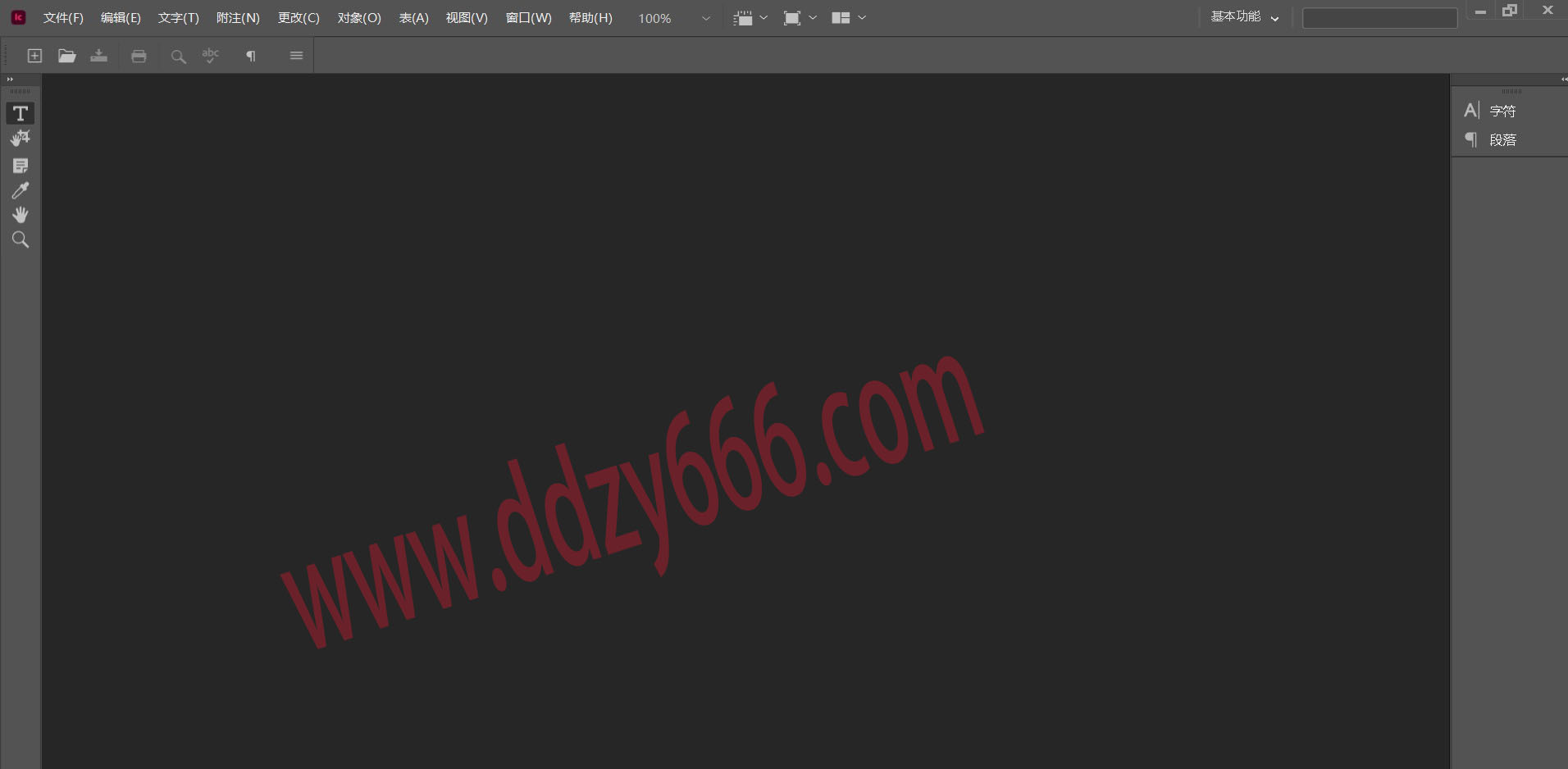Open the 编辑(E) menu
The height and width of the screenshot is (769, 1568).
click(x=121, y=18)
